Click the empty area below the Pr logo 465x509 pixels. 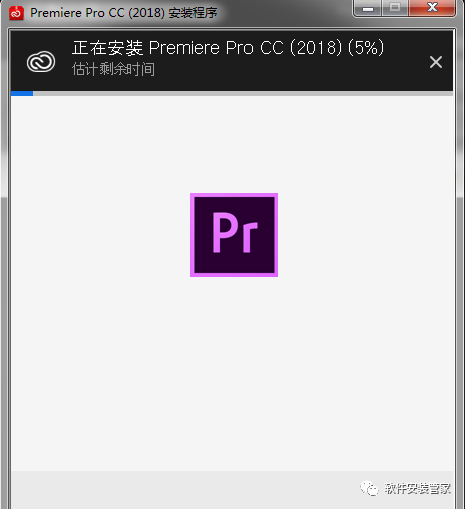click(234, 373)
